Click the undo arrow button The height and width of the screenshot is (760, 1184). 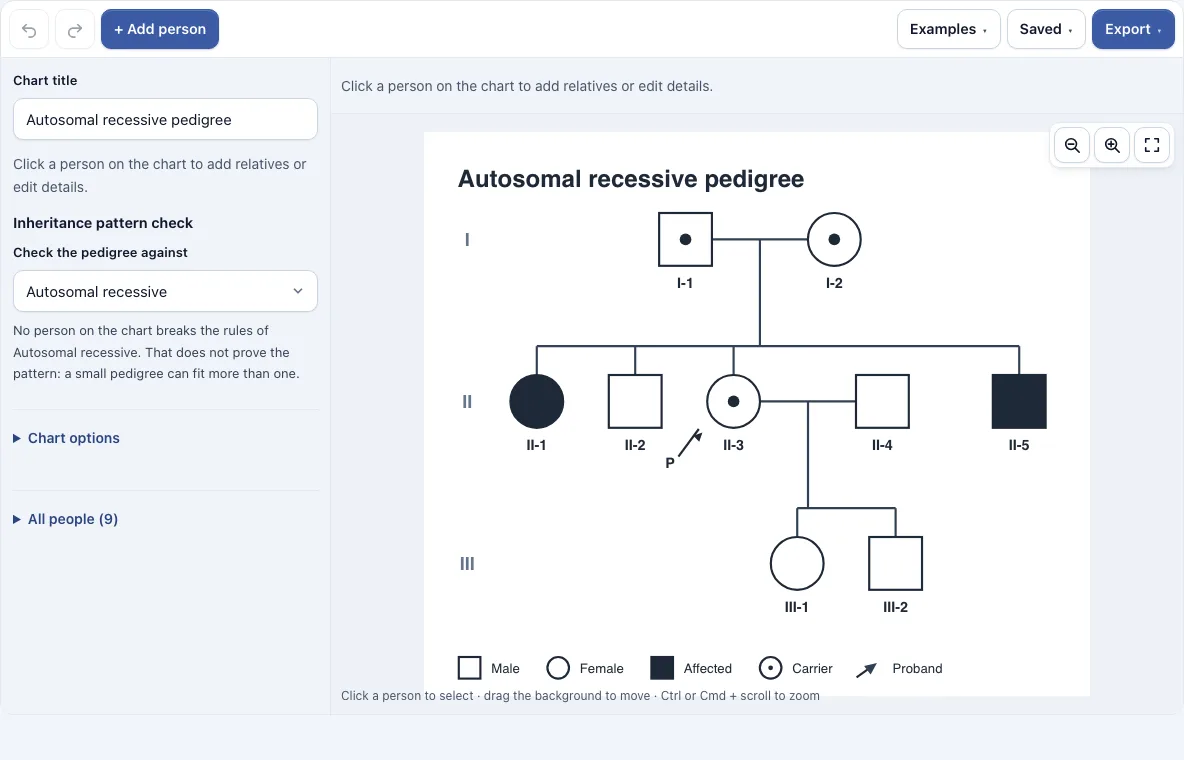point(29,29)
